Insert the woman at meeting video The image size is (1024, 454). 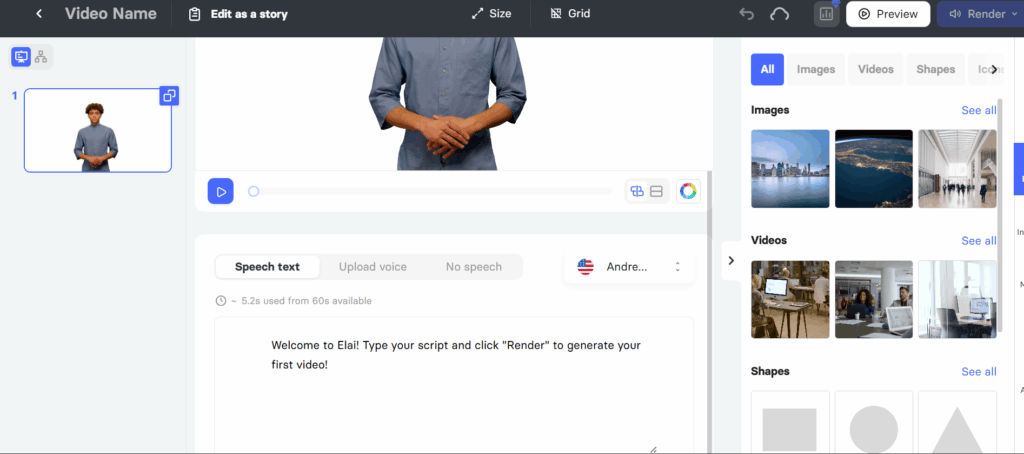(874, 299)
